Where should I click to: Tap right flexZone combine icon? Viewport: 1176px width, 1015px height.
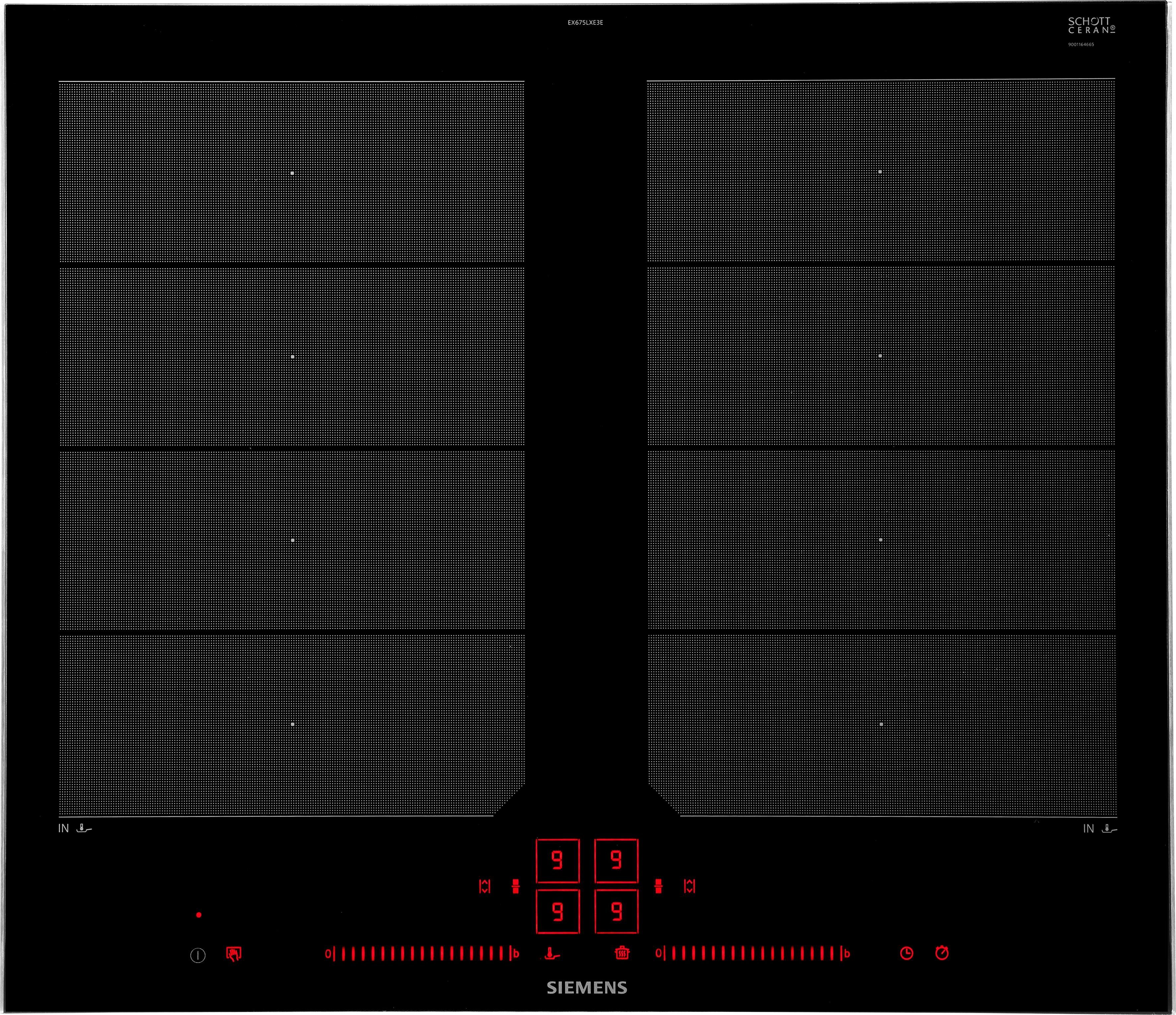[x=659, y=886]
